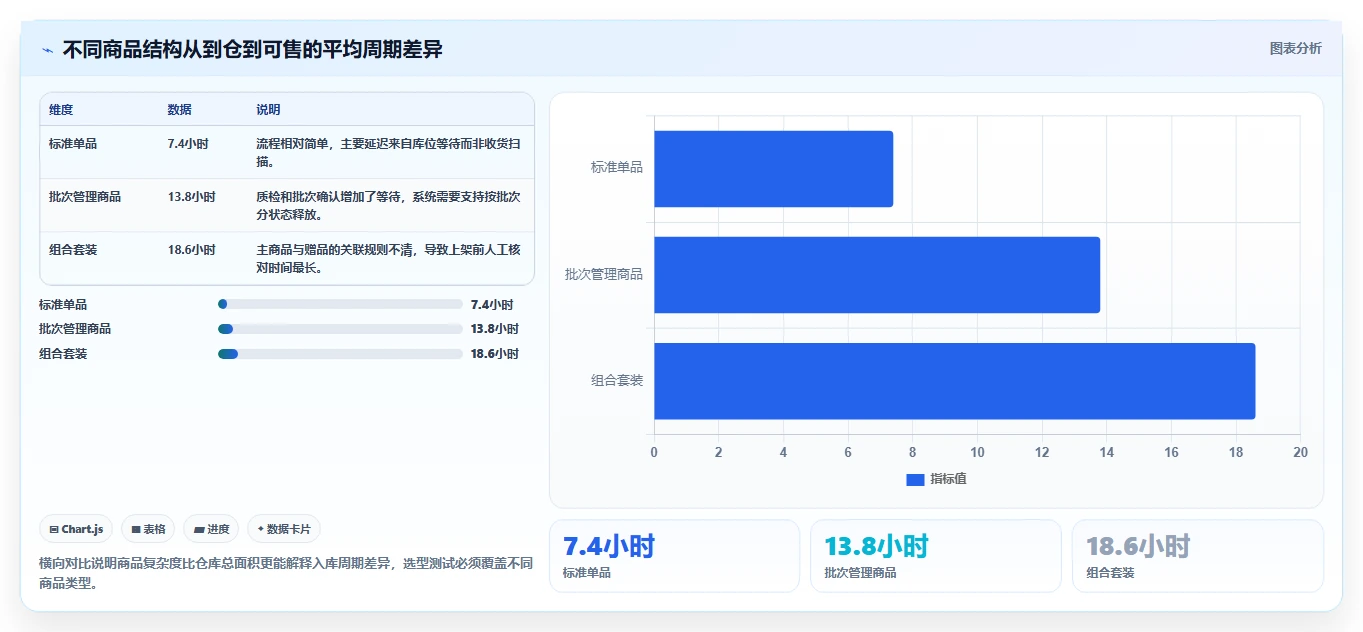Click the 批次管理商品 label in progress list
The height and width of the screenshot is (632, 1363).
(x=75, y=329)
